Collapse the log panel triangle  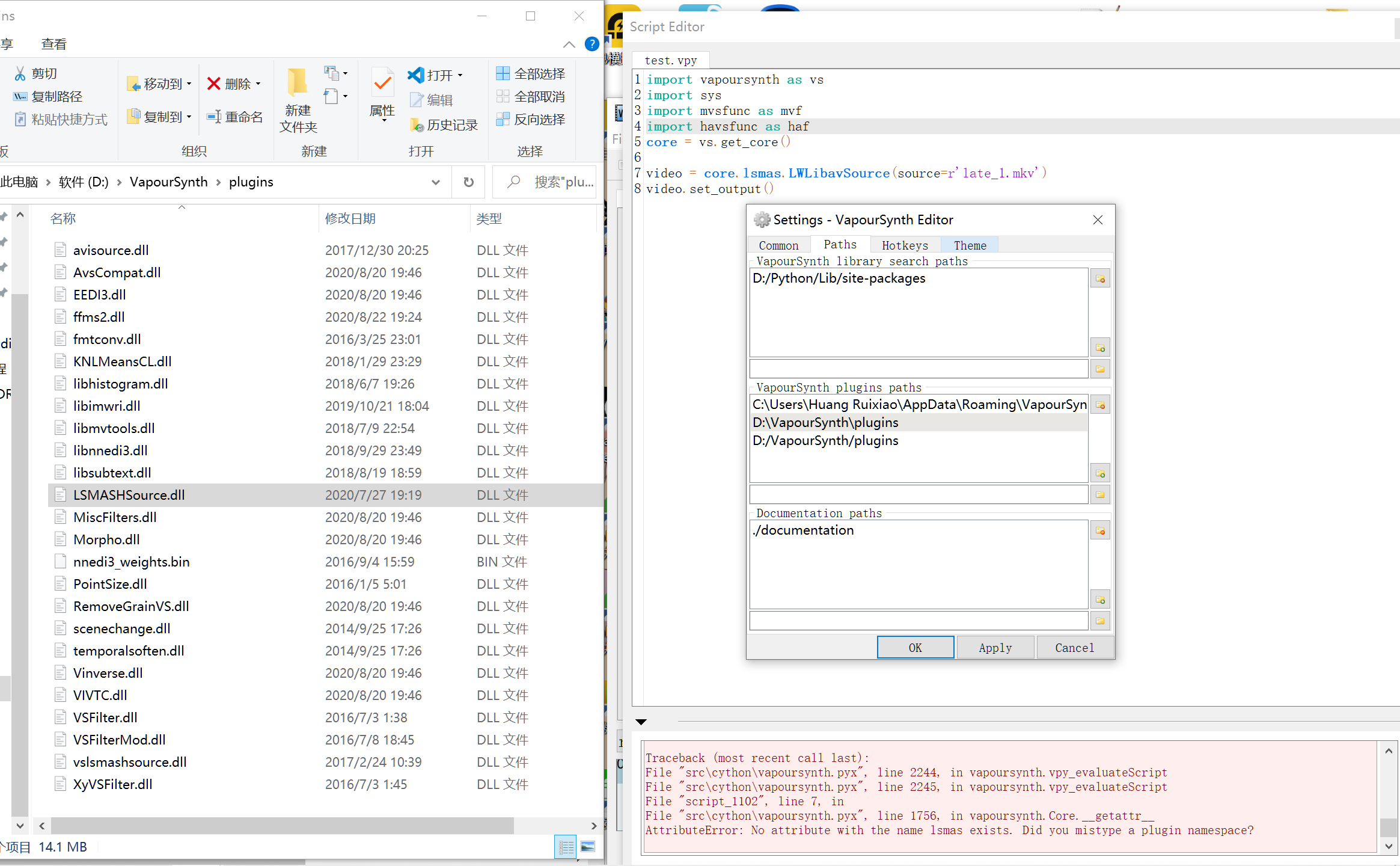click(x=641, y=722)
